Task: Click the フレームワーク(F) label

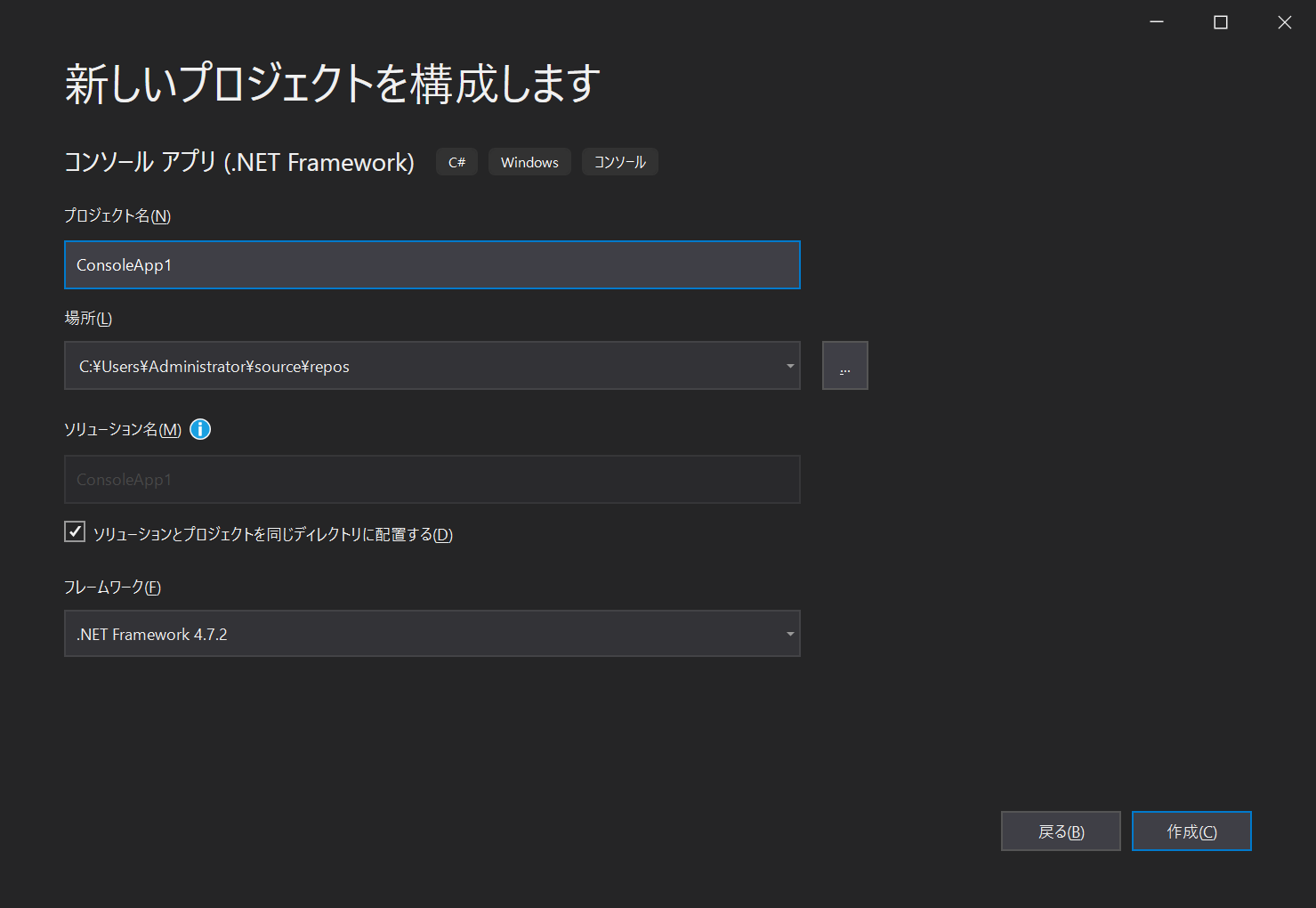Action: point(112,587)
